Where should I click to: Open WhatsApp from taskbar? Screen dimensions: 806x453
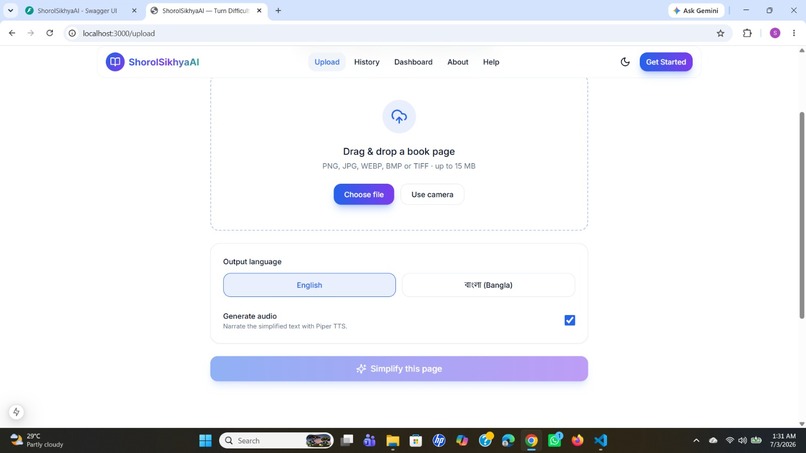point(555,441)
